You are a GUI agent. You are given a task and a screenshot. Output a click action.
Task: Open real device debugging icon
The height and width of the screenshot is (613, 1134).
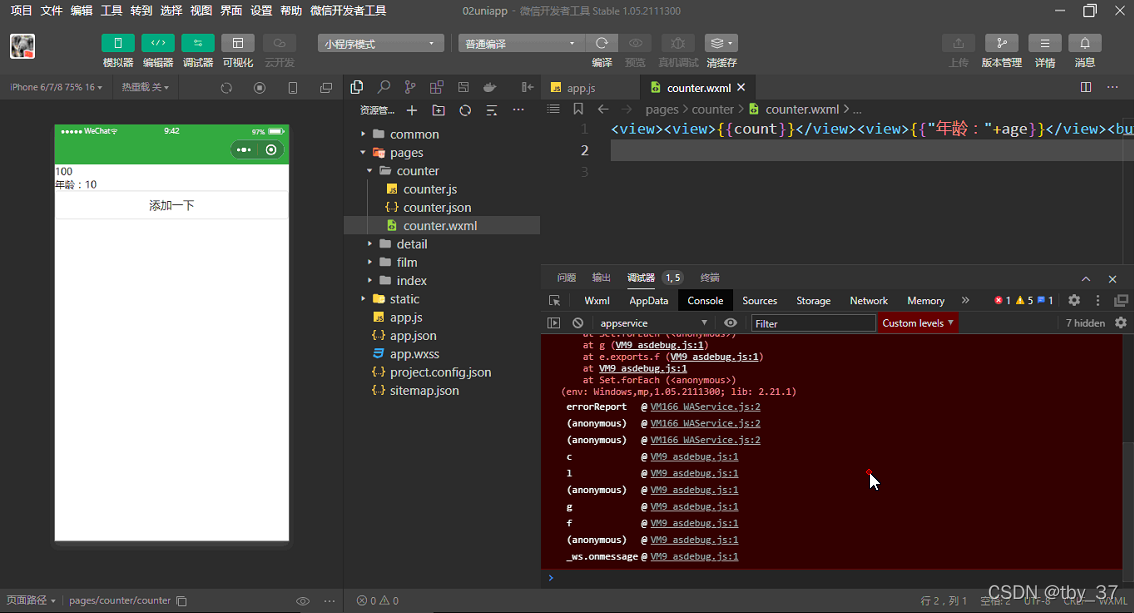click(678, 43)
